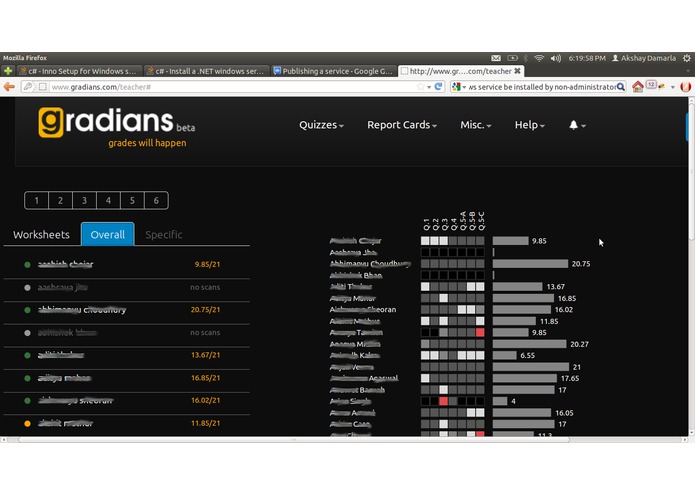
Task: Switch to Install .NET windows service tab
Action: (207, 71)
